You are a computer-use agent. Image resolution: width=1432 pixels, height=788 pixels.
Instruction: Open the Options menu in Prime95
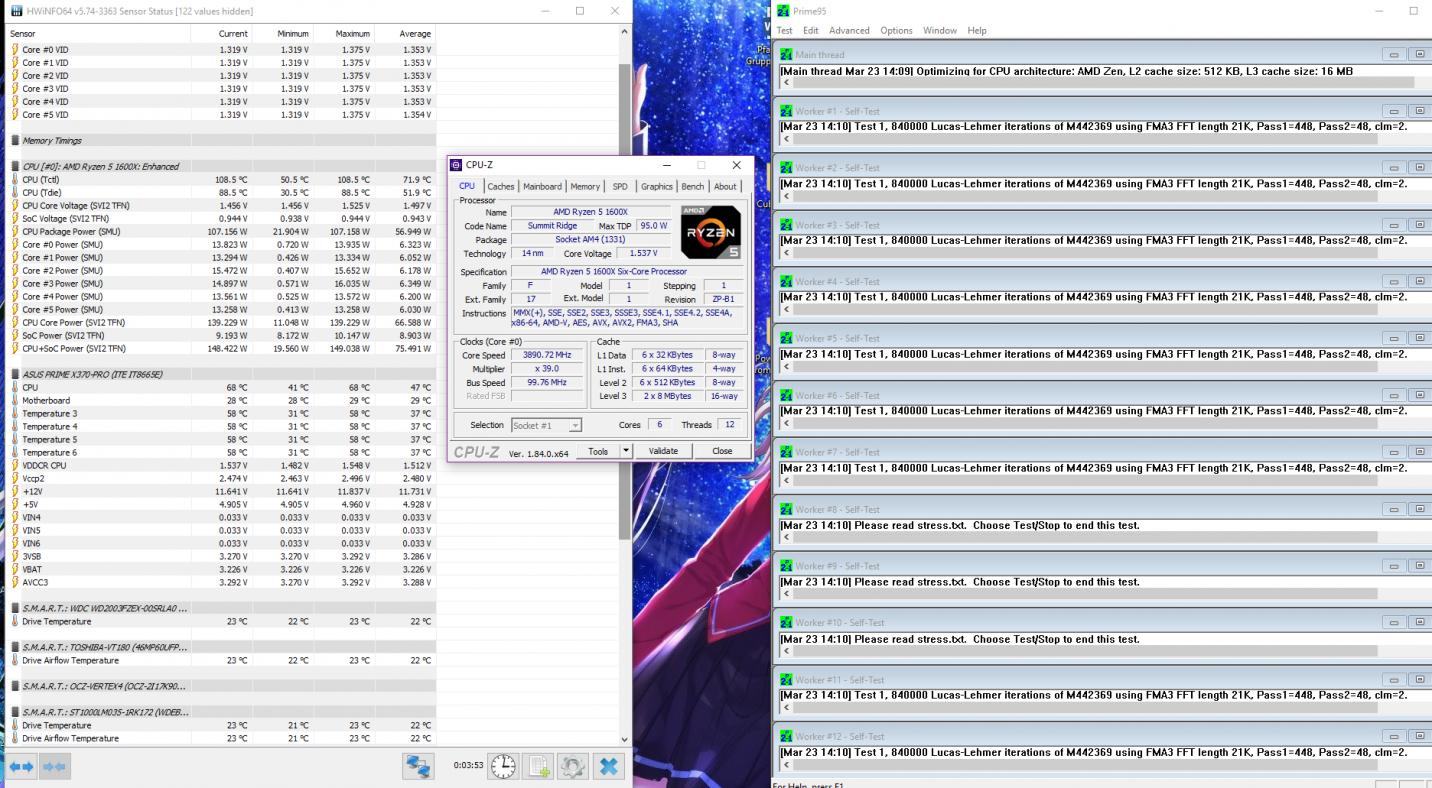click(x=896, y=30)
